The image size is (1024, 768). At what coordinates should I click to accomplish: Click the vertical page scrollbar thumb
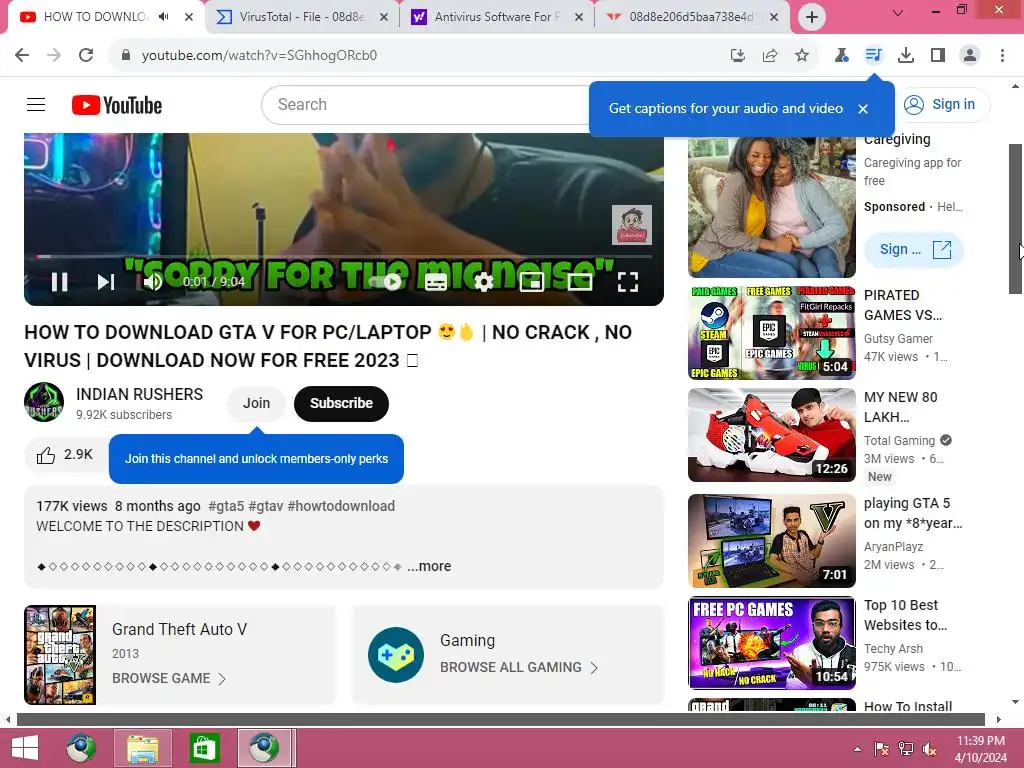coord(1016,219)
